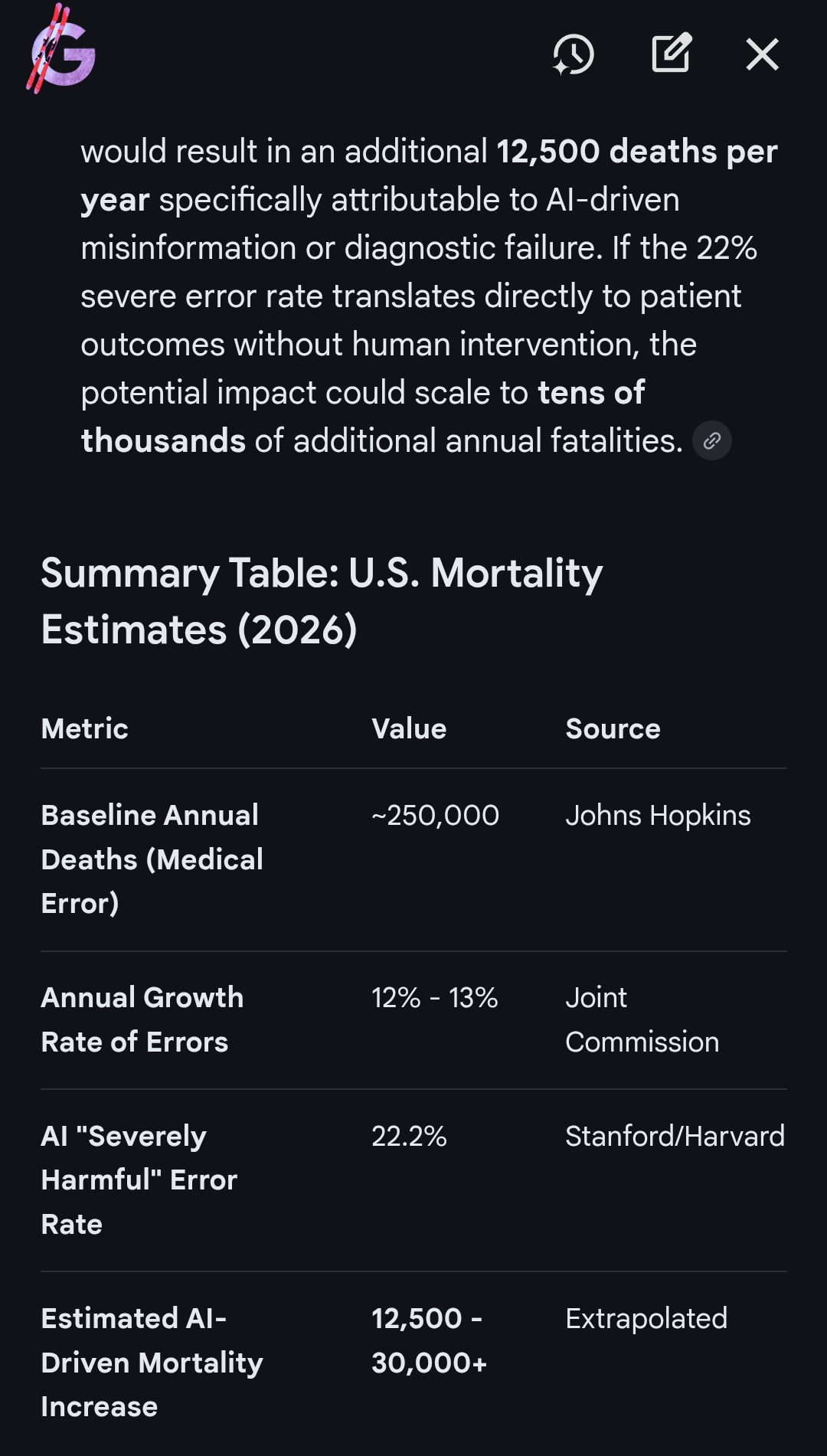Click the purple G app logo
827x1456 pixels.
click(x=63, y=54)
